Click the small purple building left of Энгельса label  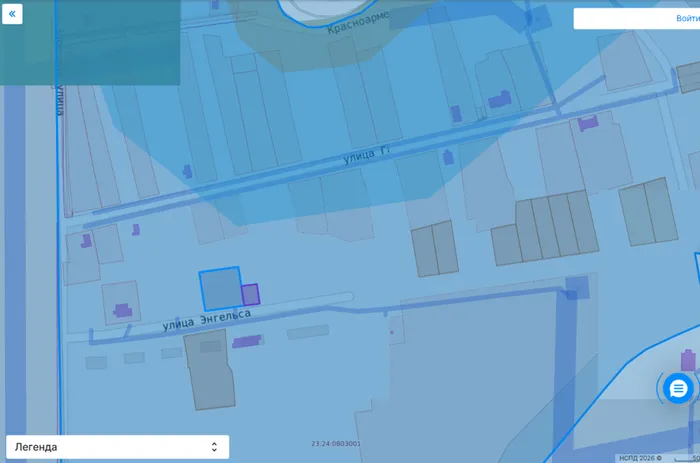(x=124, y=310)
